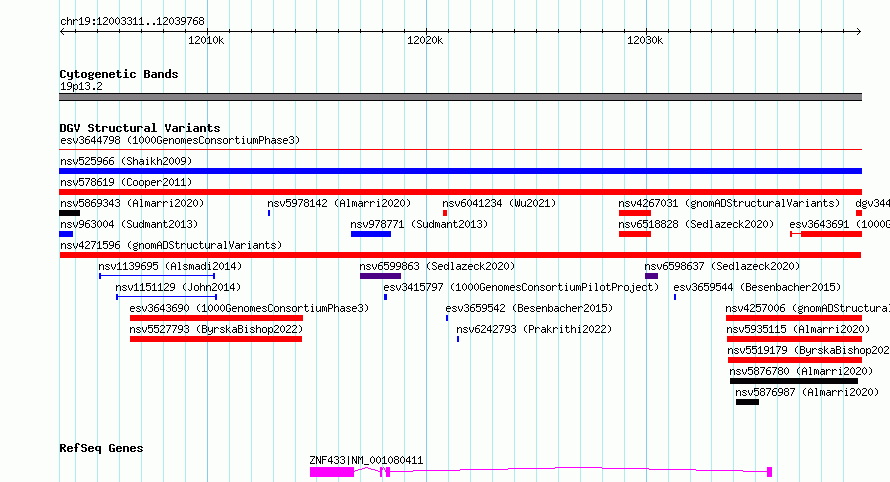This screenshot has height=482, width=890.
Task: Click the gray 19p13.2 cytoband bar
Action: click(x=460, y=97)
